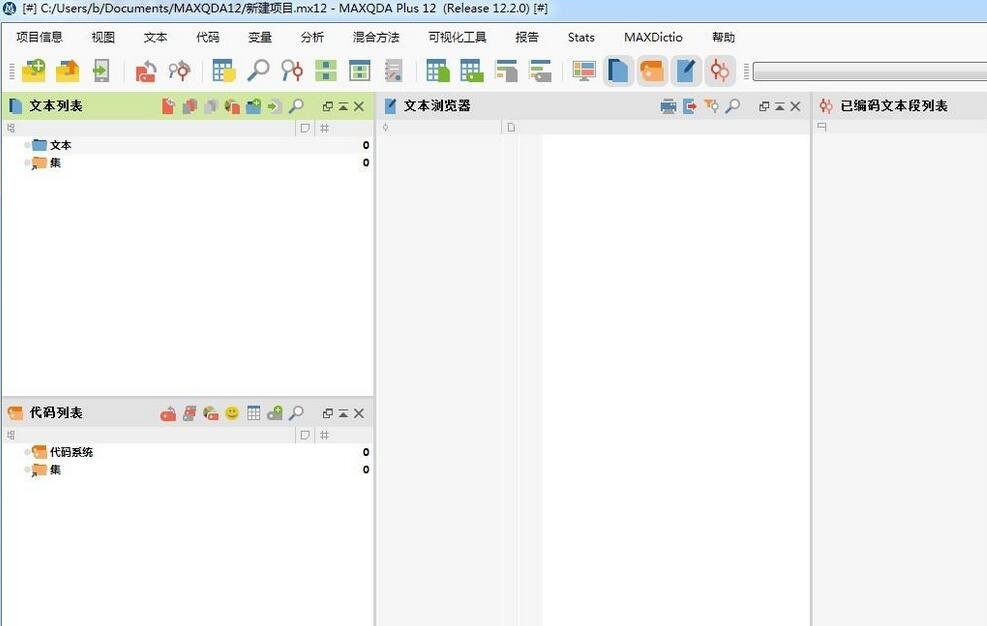The image size is (987, 626).
Task: Click the filter codes icon in 文本浏览器 panel
Action: 711,106
